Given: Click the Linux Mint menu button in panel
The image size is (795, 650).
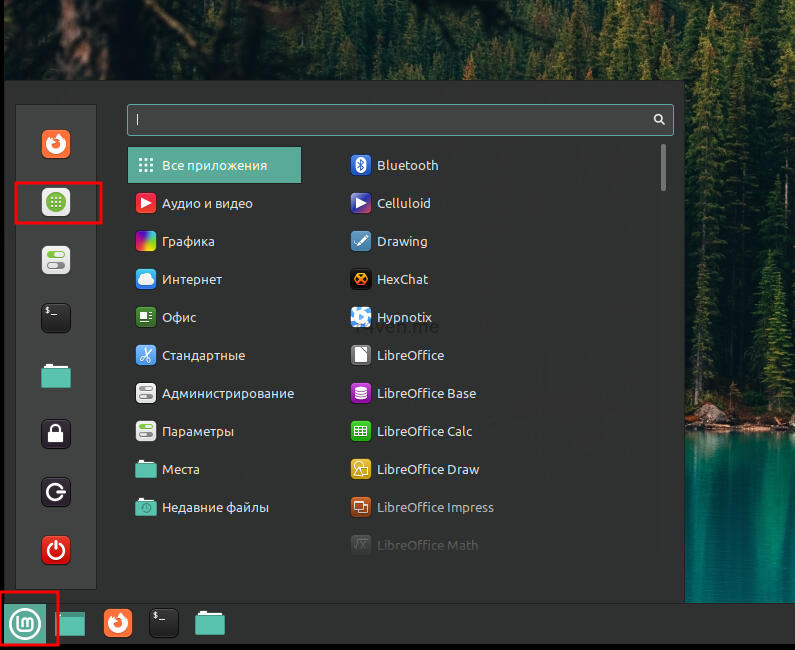Looking at the screenshot, I should click(25, 624).
